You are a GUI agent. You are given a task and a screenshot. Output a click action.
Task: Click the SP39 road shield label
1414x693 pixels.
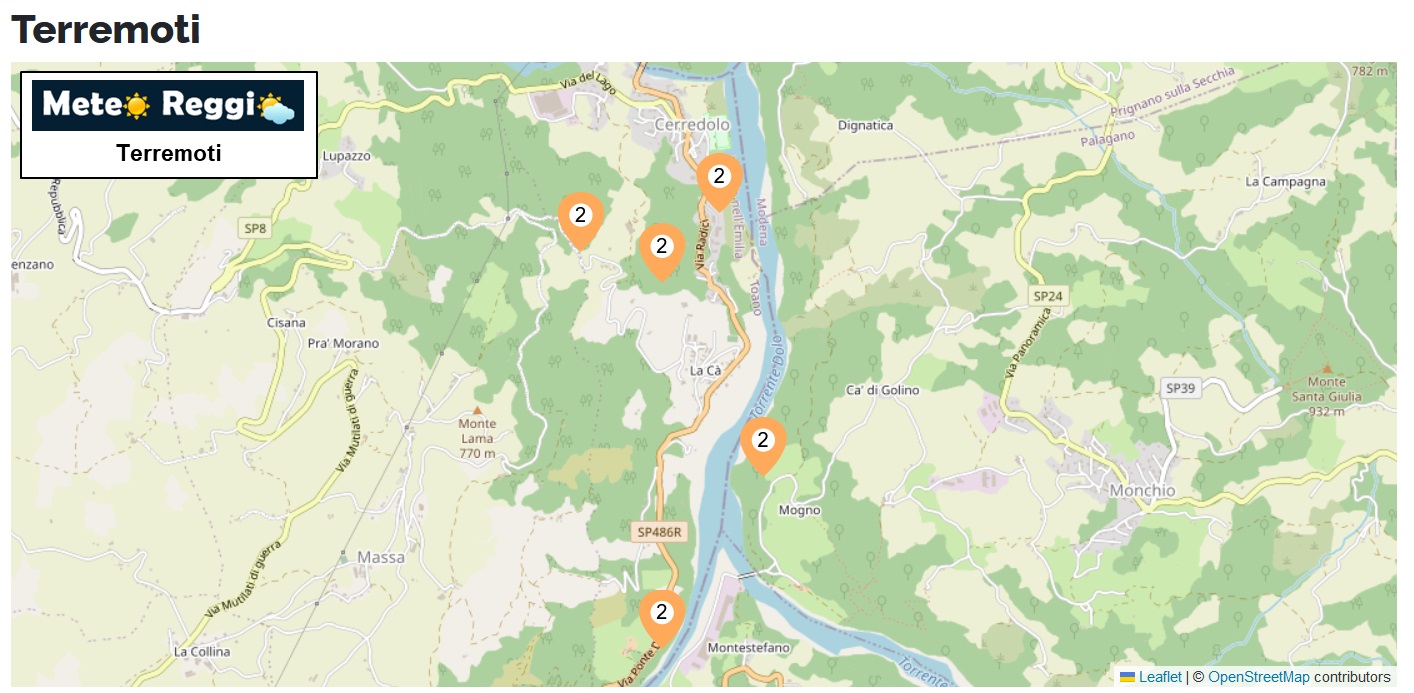(1181, 388)
